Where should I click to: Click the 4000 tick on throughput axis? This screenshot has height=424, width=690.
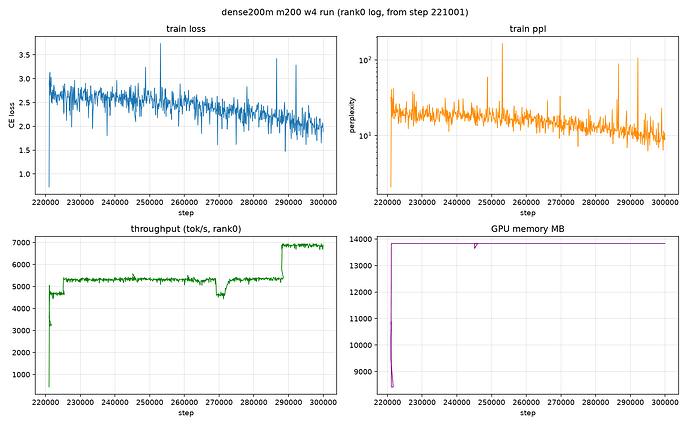click(x=22, y=309)
